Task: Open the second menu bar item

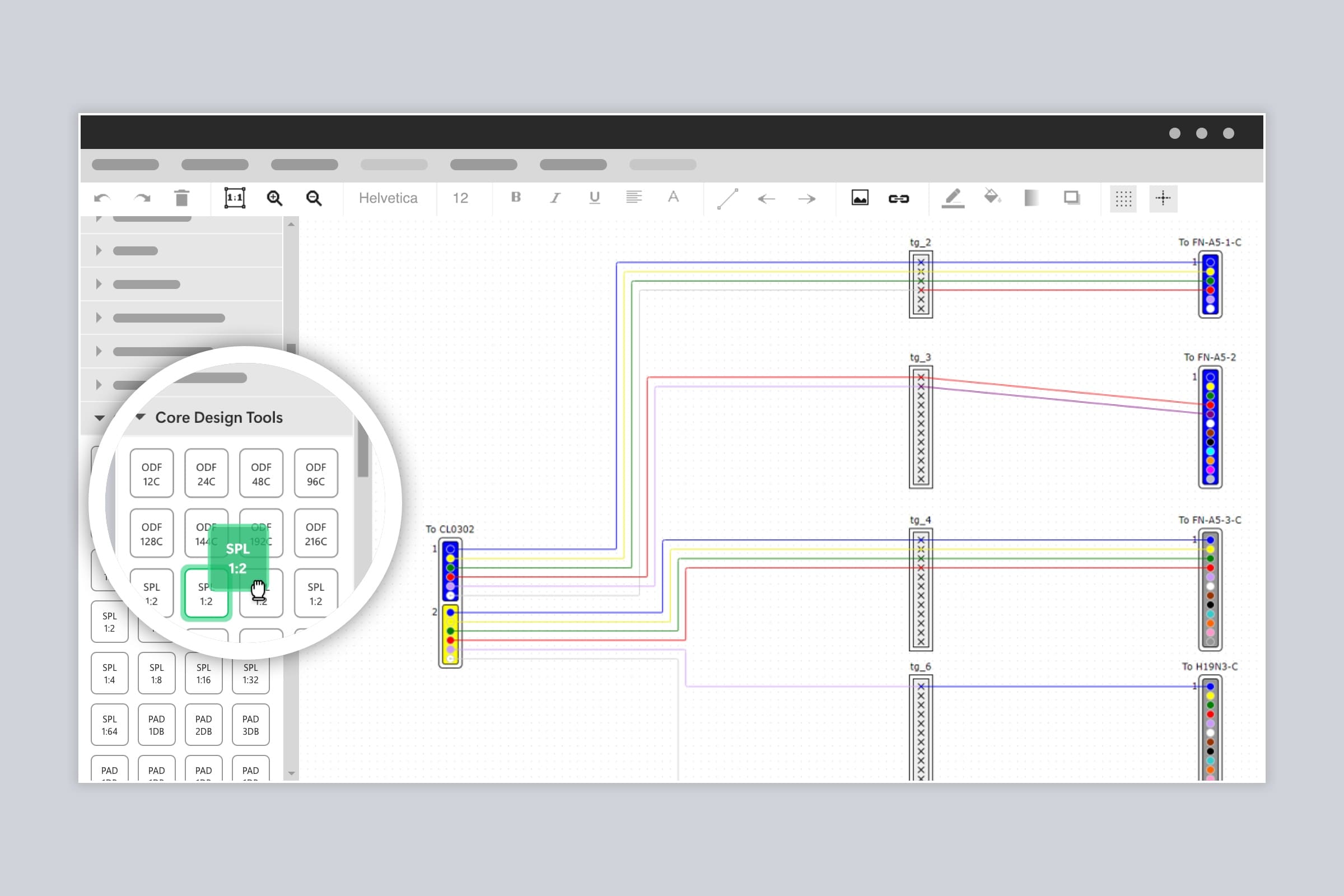Action: pyautogui.click(x=215, y=165)
